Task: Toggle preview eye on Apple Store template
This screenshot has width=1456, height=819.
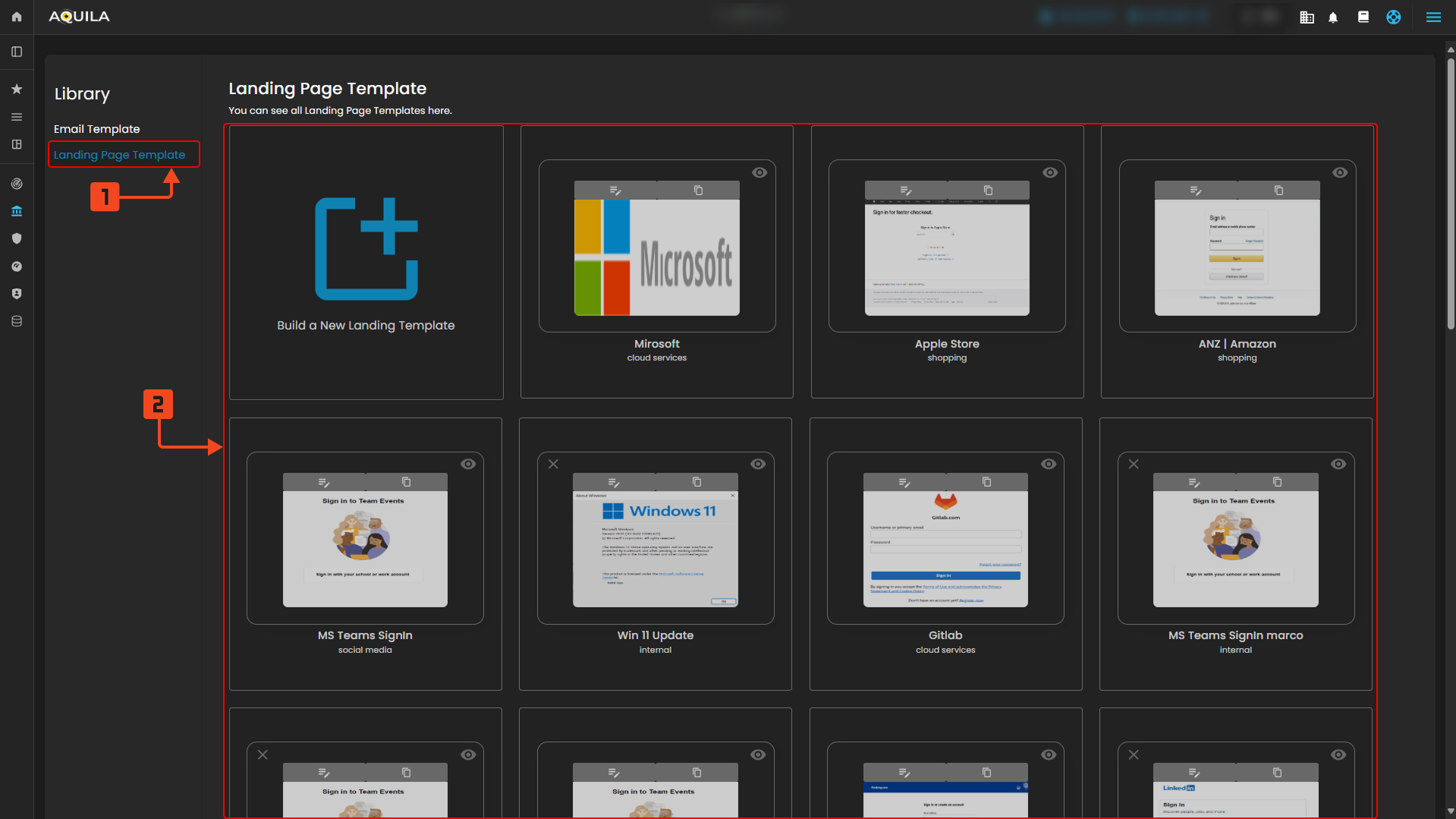Action: click(1050, 173)
